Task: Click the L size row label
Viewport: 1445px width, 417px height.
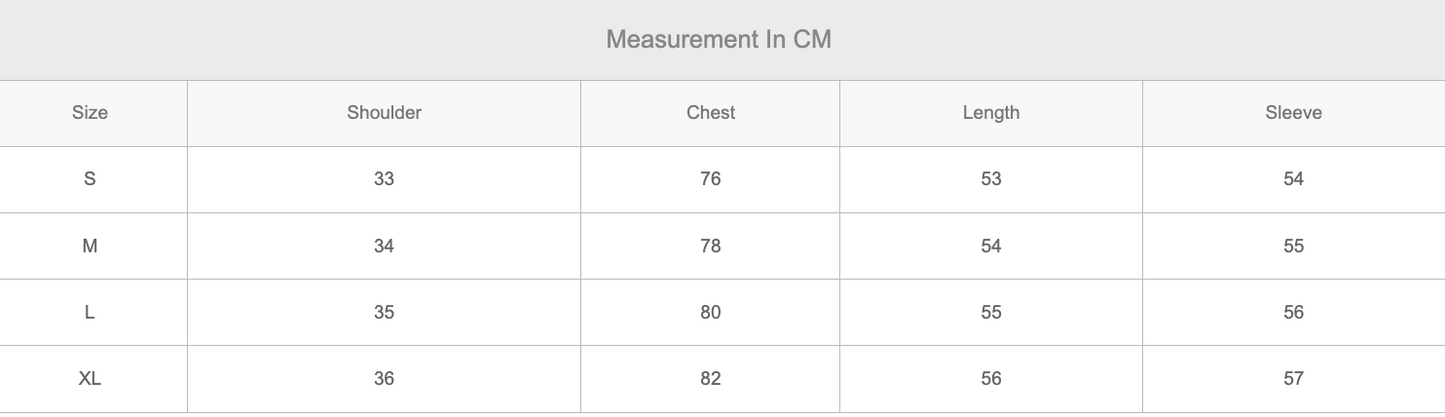Action: [90, 312]
